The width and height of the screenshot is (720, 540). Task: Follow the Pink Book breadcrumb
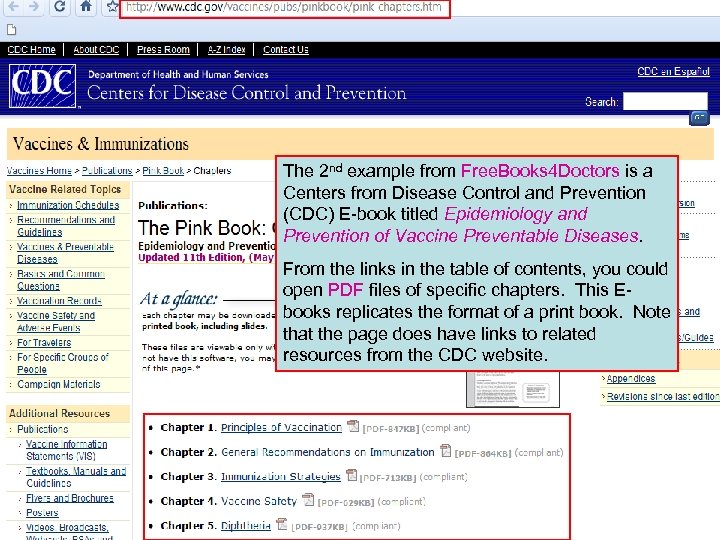163,170
